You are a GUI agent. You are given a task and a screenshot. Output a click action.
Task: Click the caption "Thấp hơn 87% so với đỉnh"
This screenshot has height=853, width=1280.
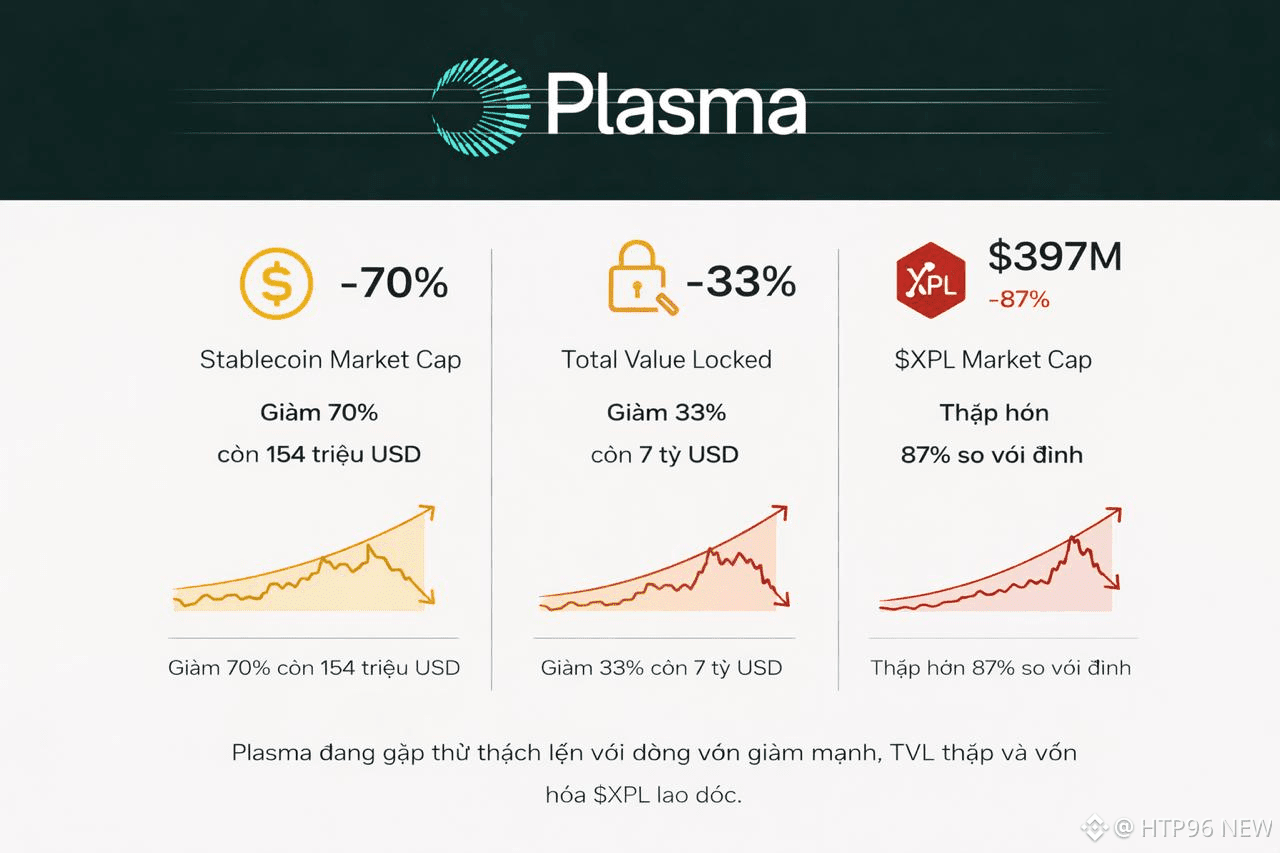click(x=1000, y=668)
